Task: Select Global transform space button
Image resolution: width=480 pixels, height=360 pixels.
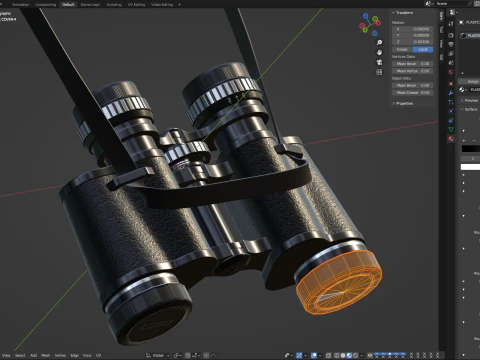Action: click(402, 49)
